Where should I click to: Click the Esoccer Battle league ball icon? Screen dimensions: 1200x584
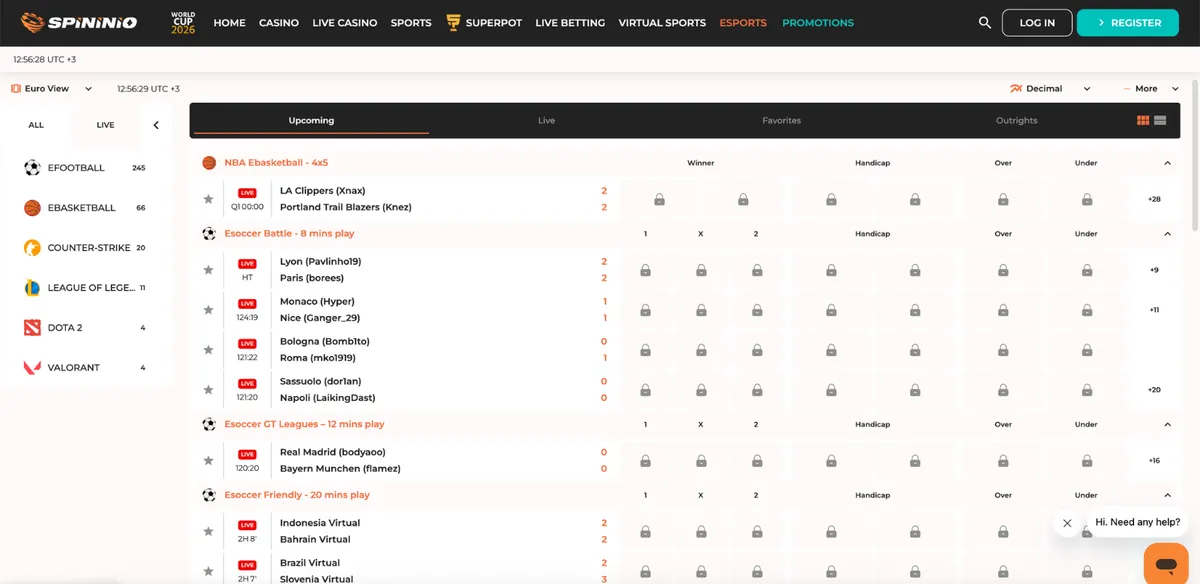pos(209,233)
